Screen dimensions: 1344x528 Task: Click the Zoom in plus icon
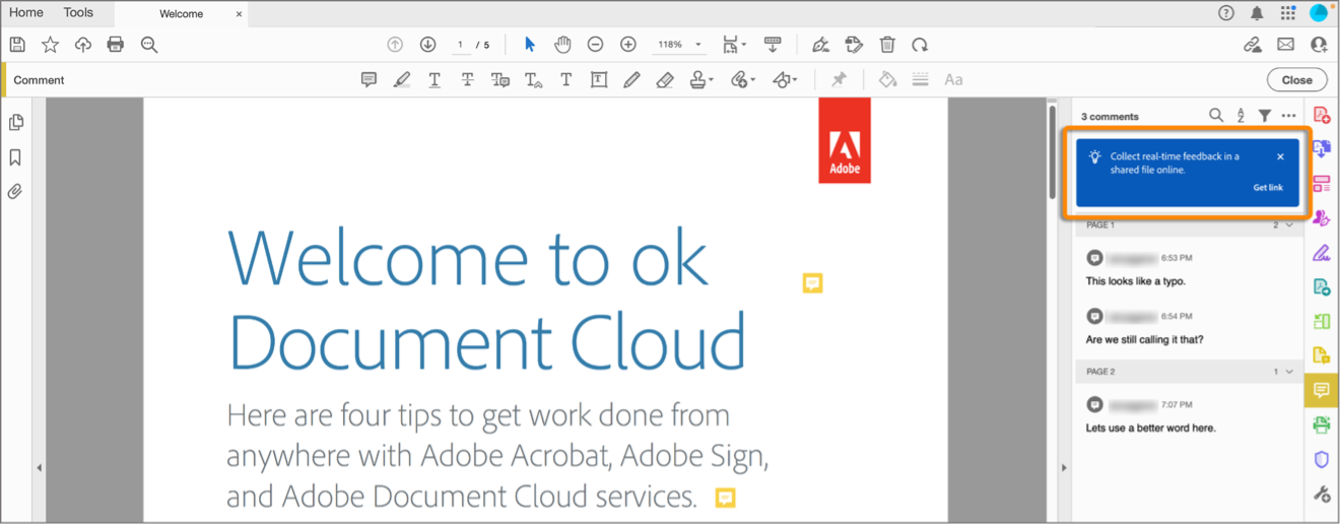628,44
